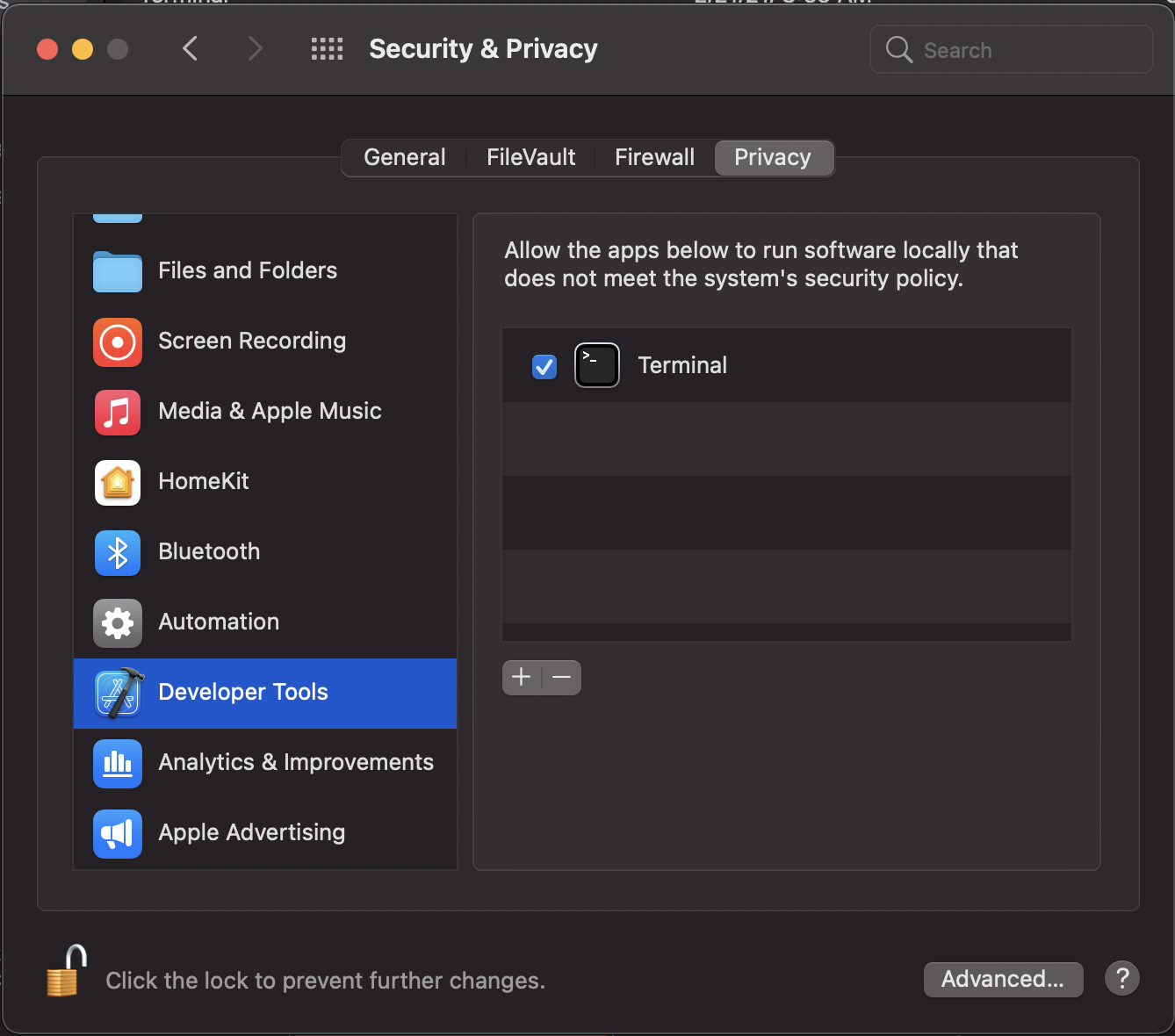This screenshot has height=1036, width=1175.
Task: Open the help question mark button
Action: point(1122,978)
